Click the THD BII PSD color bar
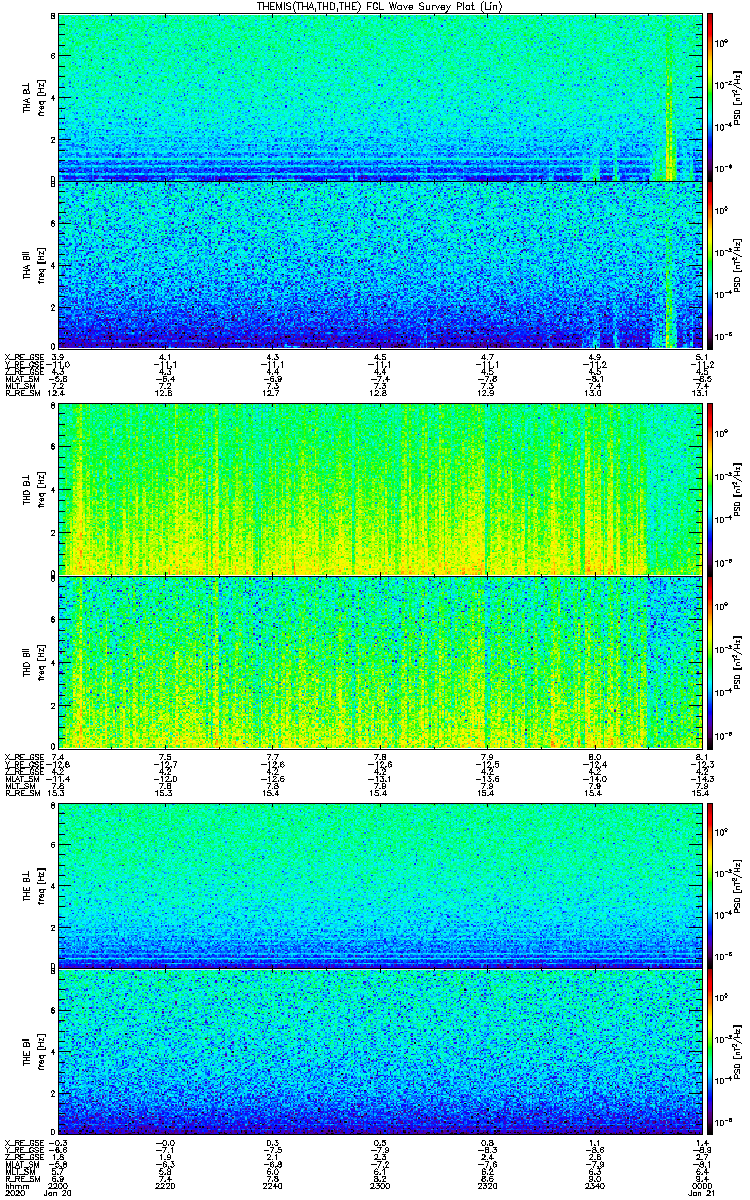 710,662
